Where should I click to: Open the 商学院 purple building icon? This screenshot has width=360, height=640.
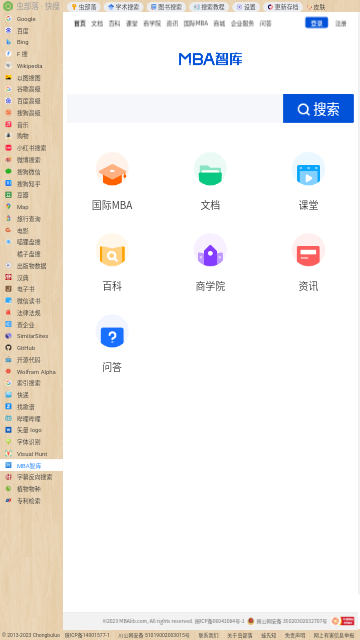(x=210, y=250)
